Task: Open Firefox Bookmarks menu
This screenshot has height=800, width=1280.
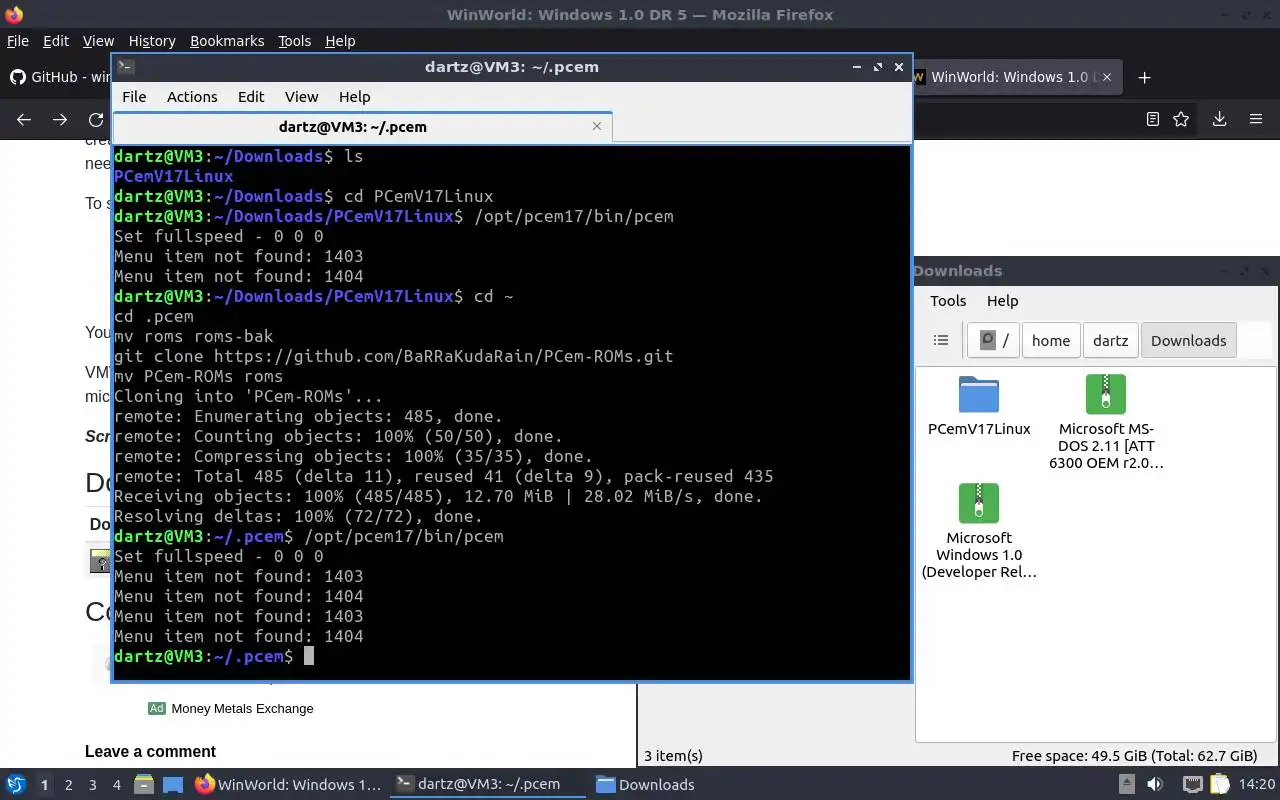Action: click(227, 41)
